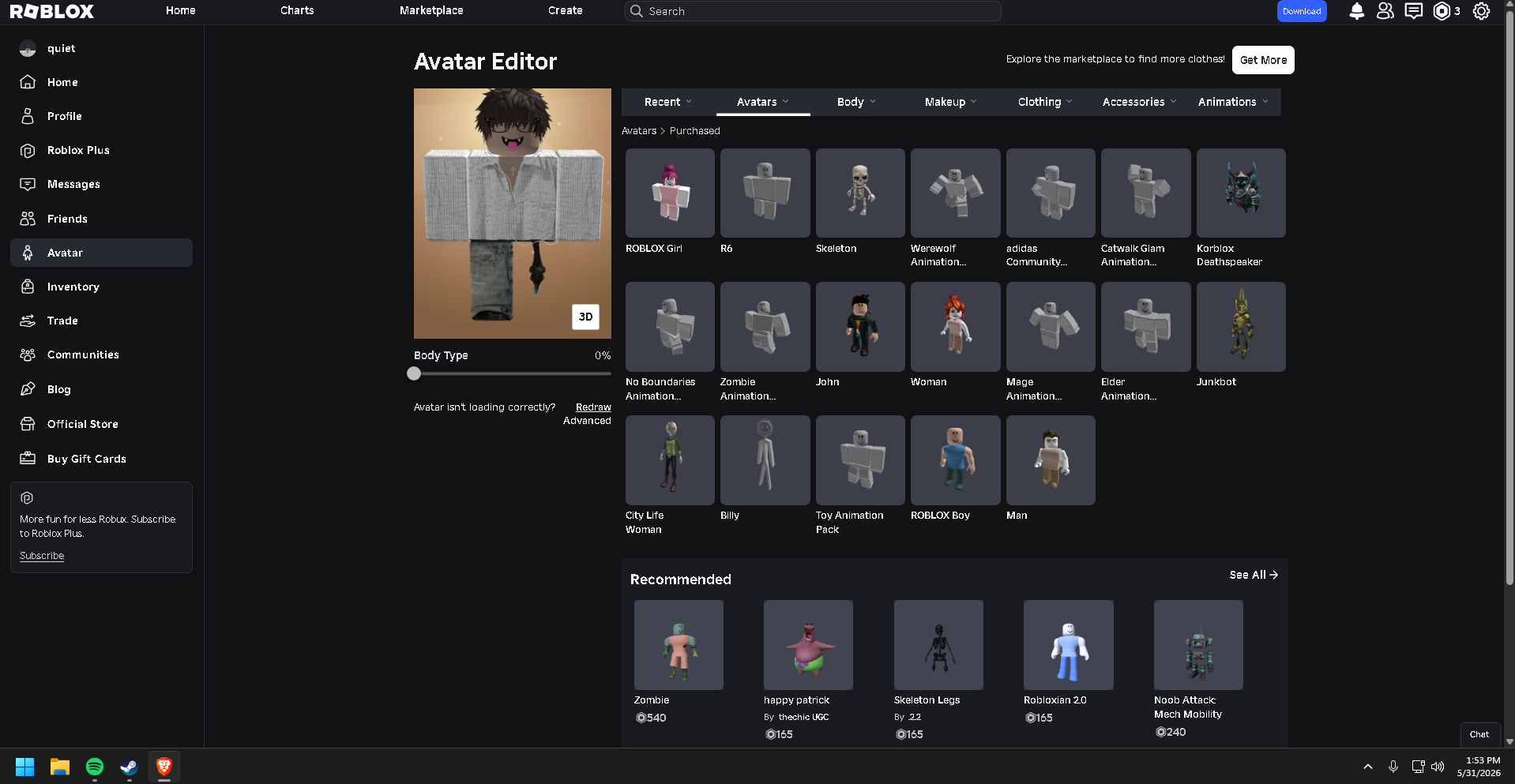The height and width of the screenshot is (784, 1515).
Task: Click the search magnifier icon
Action: click(637, 11)
